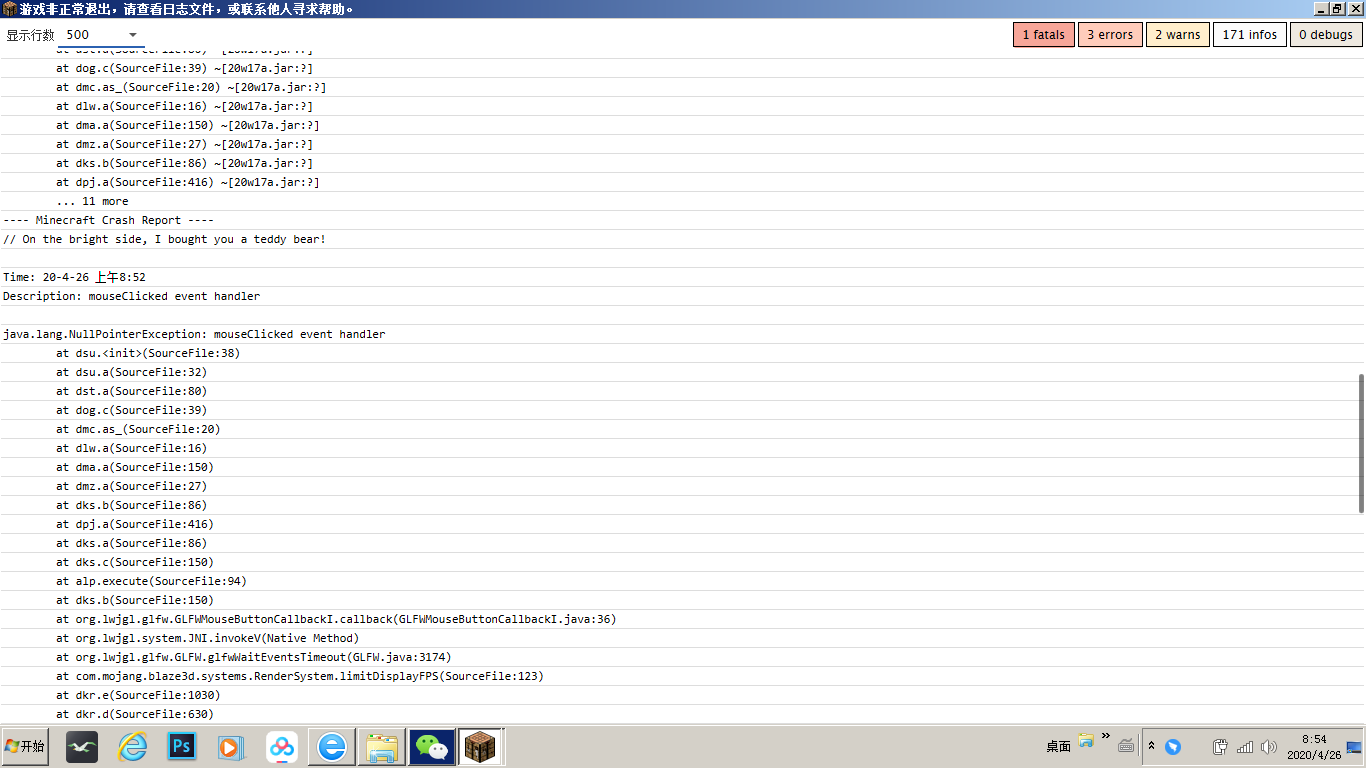The image size is (1366, 768).
Task: Select the dmc.as_(SourceFile:20) ~[20w17a.jar:?] line
Action: click(x=191, y=87)
